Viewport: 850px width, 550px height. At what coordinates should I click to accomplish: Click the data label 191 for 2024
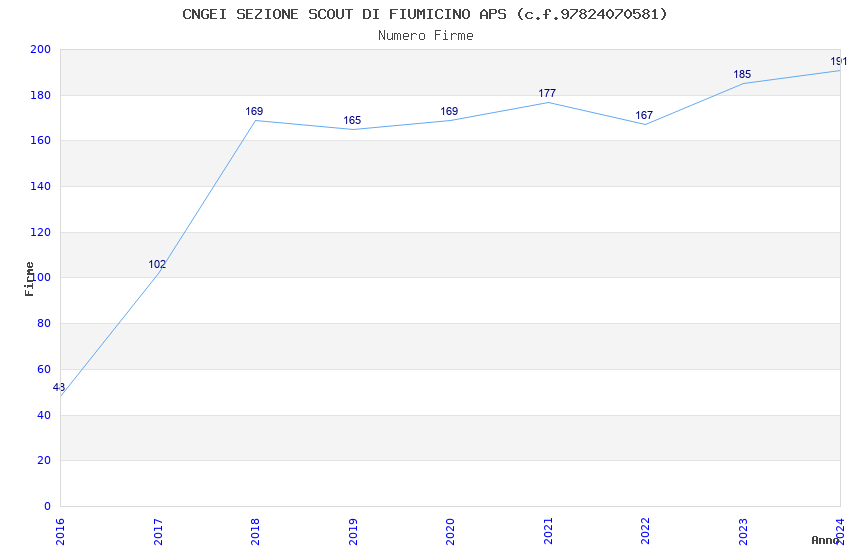tap(838, 62)
